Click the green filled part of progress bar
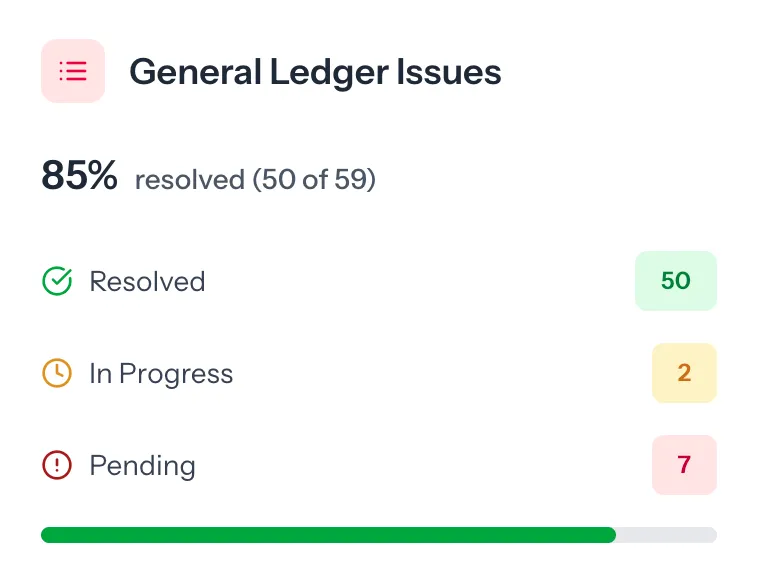 tap(328, 535)
